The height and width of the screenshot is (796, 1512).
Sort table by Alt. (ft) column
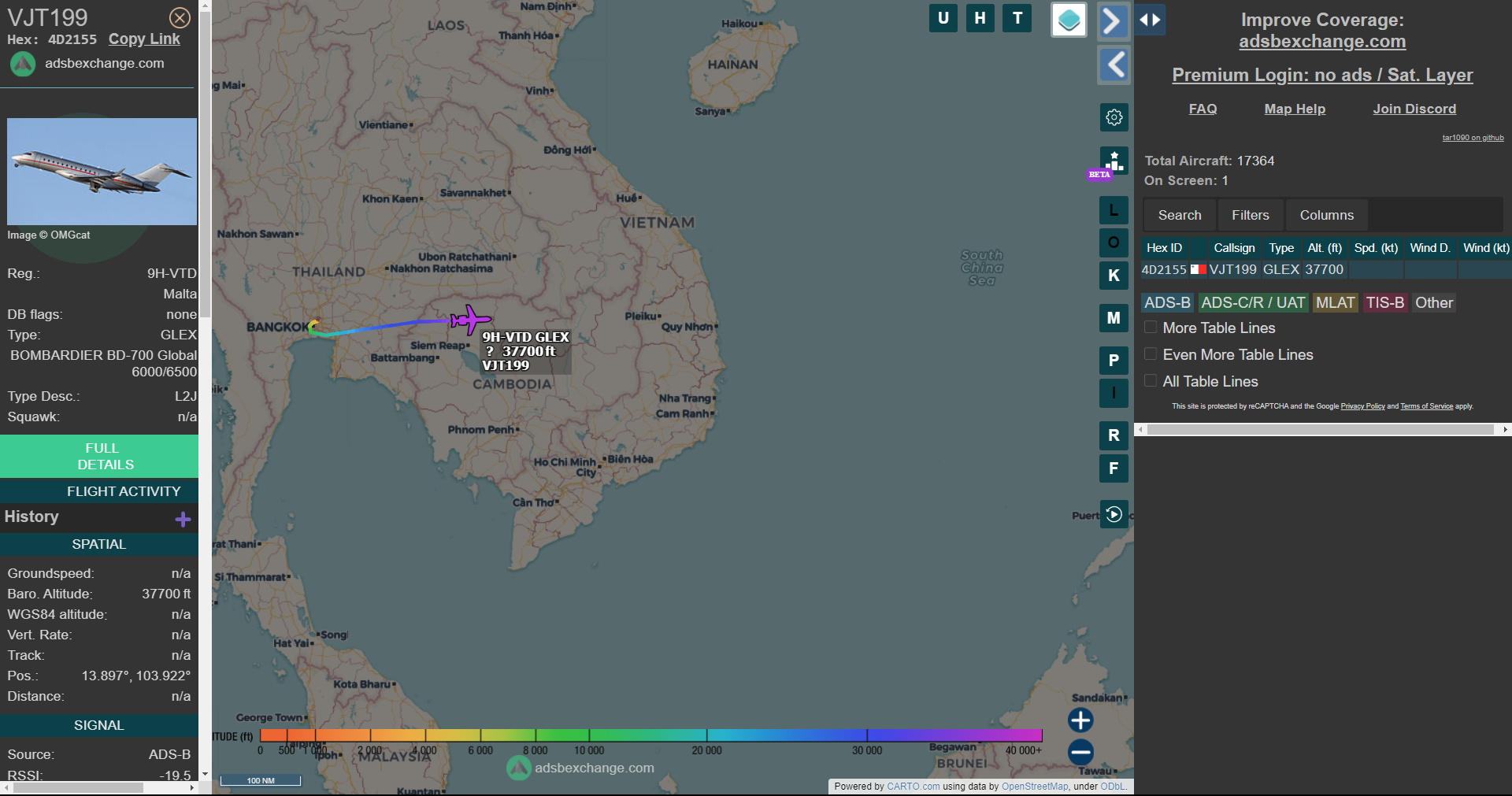click(1325, 248)
